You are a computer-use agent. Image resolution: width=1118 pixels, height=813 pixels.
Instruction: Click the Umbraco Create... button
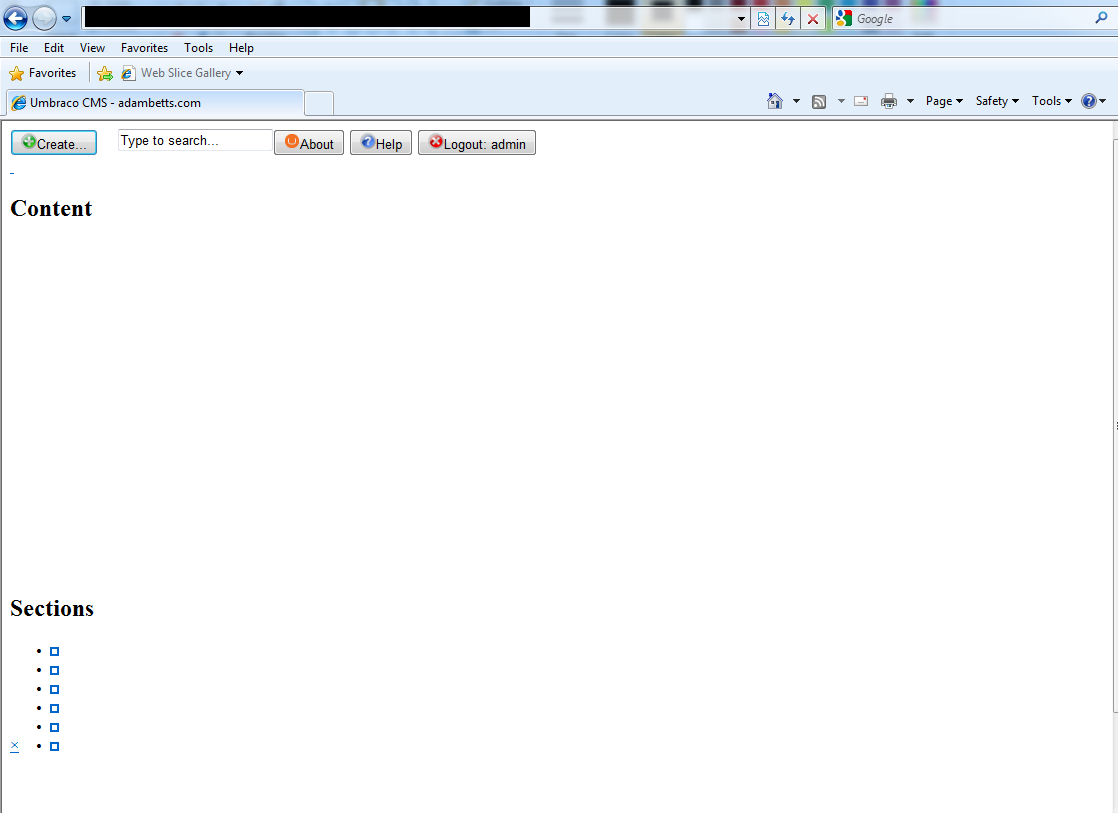pyautogui.click(x=54, y=143)
